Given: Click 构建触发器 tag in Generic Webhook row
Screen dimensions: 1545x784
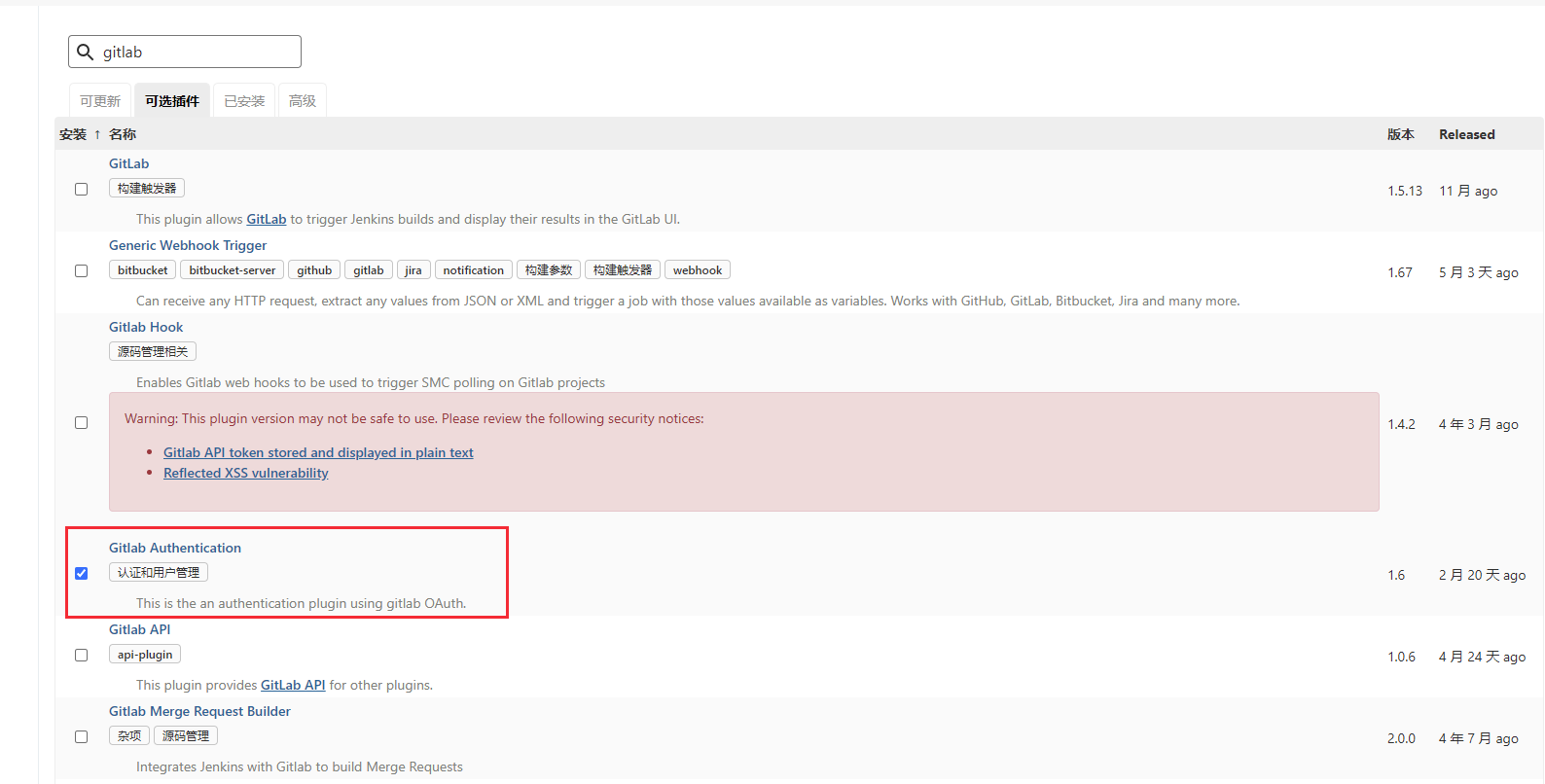Looking at the screenshot, I should pos(623,269).
